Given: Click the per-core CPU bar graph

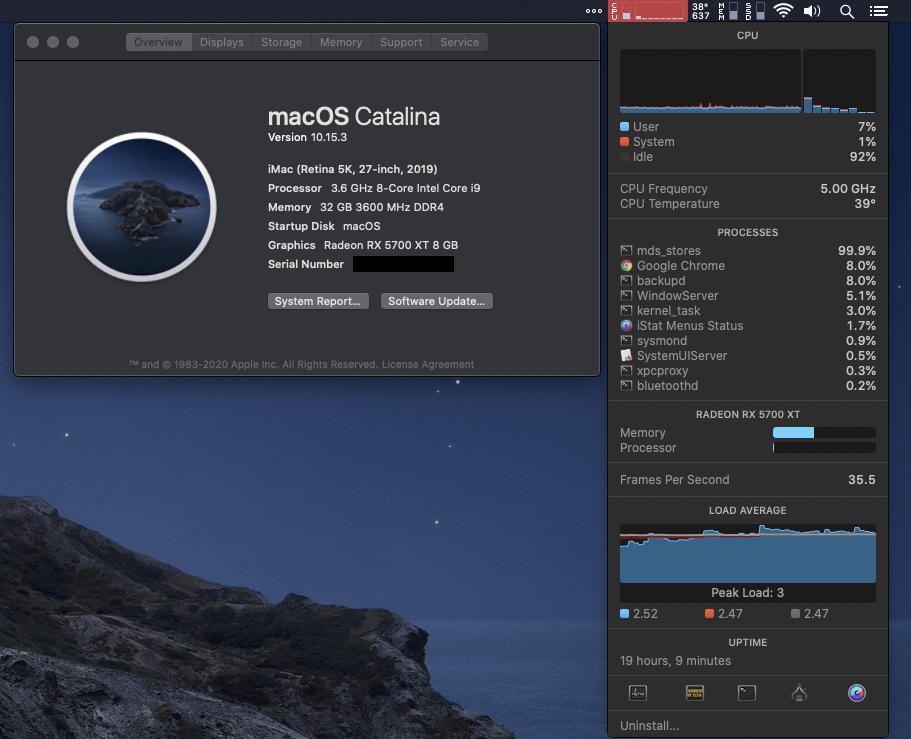Looking at the screenshot, I should pyautogui.click(x=839, y=81).
